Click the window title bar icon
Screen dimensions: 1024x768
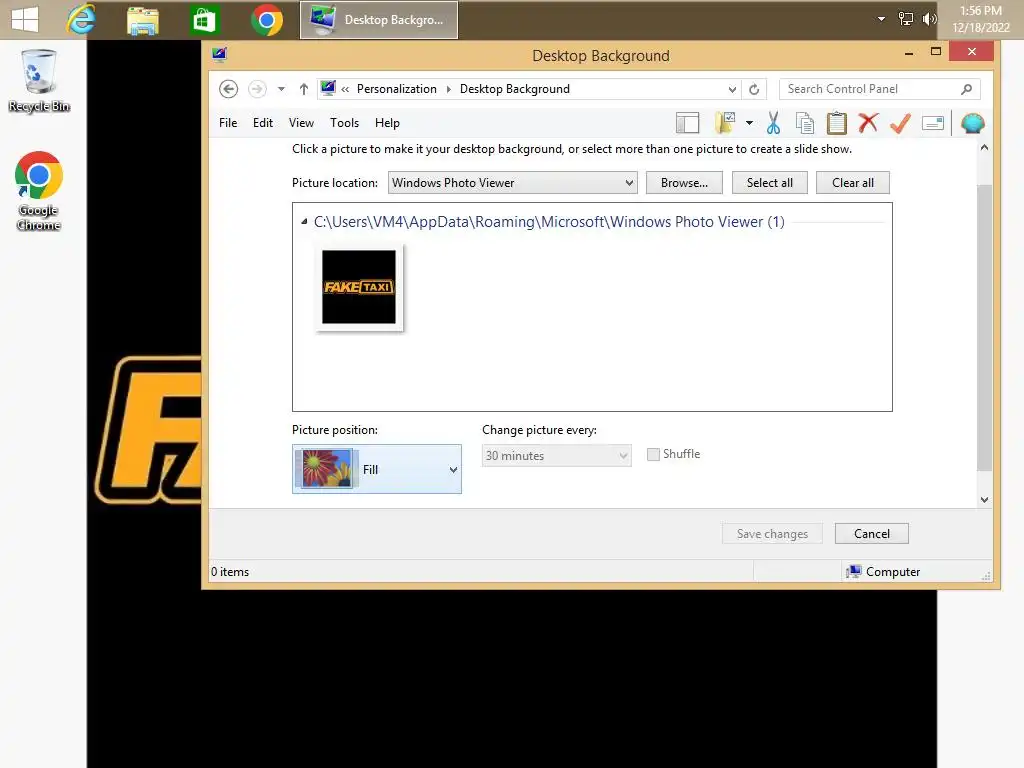click(x=219, y=55)
